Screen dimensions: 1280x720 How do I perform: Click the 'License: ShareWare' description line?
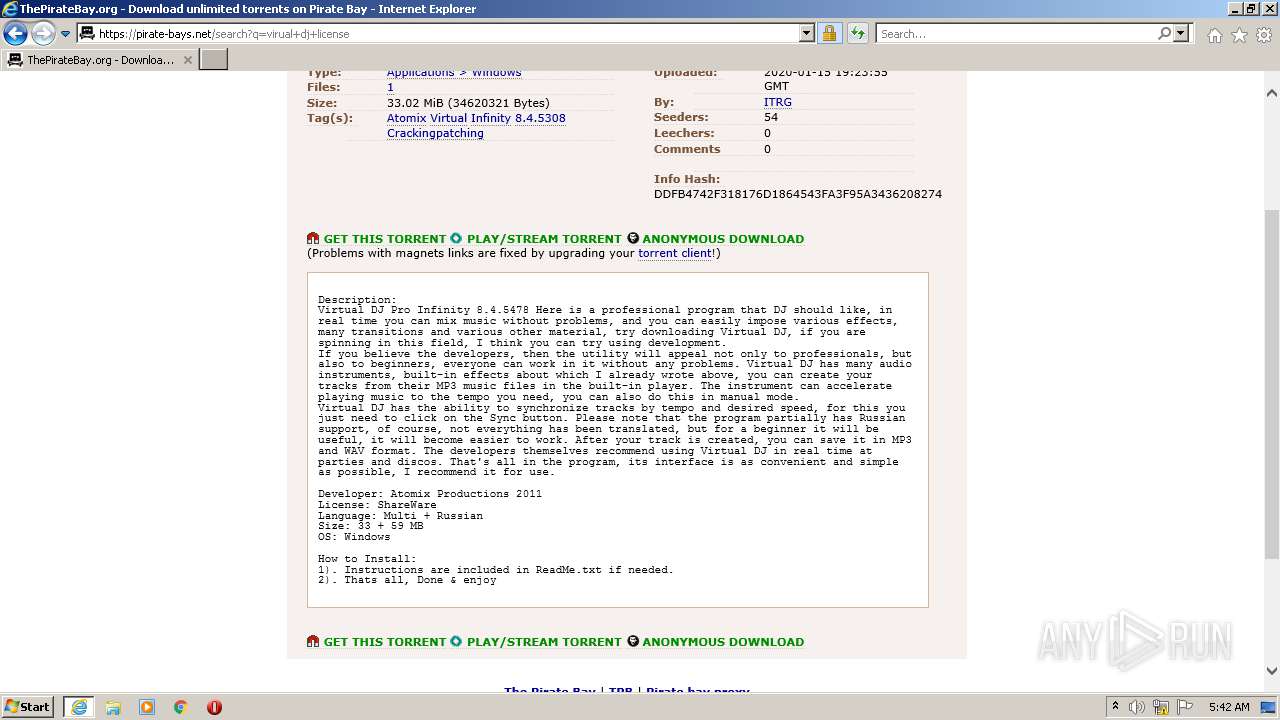(377, 505)
